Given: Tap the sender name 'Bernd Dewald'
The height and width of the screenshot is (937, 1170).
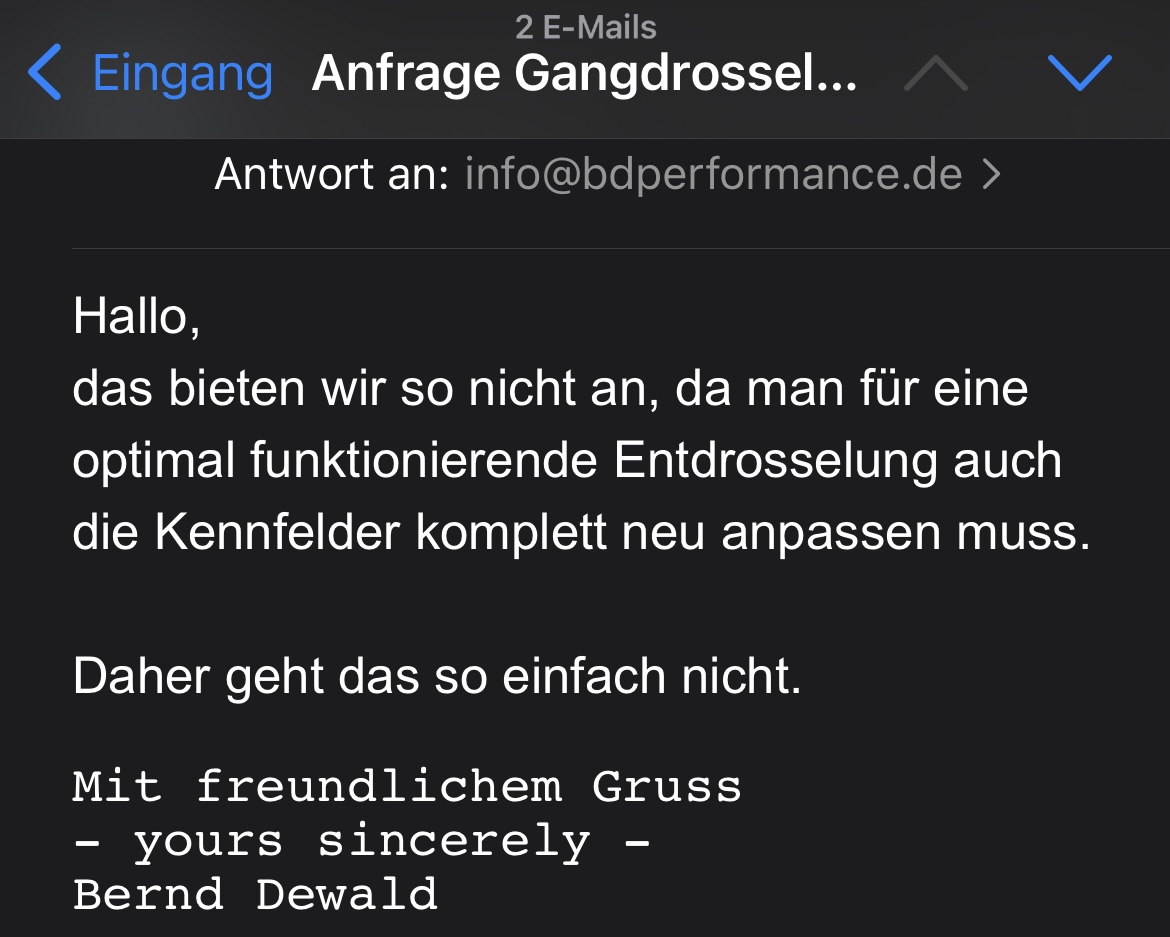Looking at the screenshot, I should pos(255,894).
